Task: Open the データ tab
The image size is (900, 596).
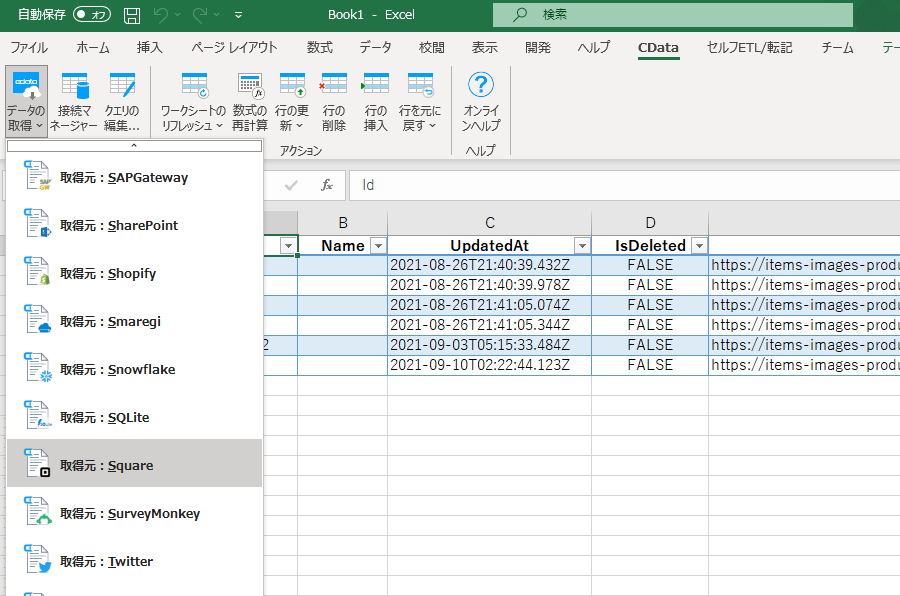Action: (375, 48)
